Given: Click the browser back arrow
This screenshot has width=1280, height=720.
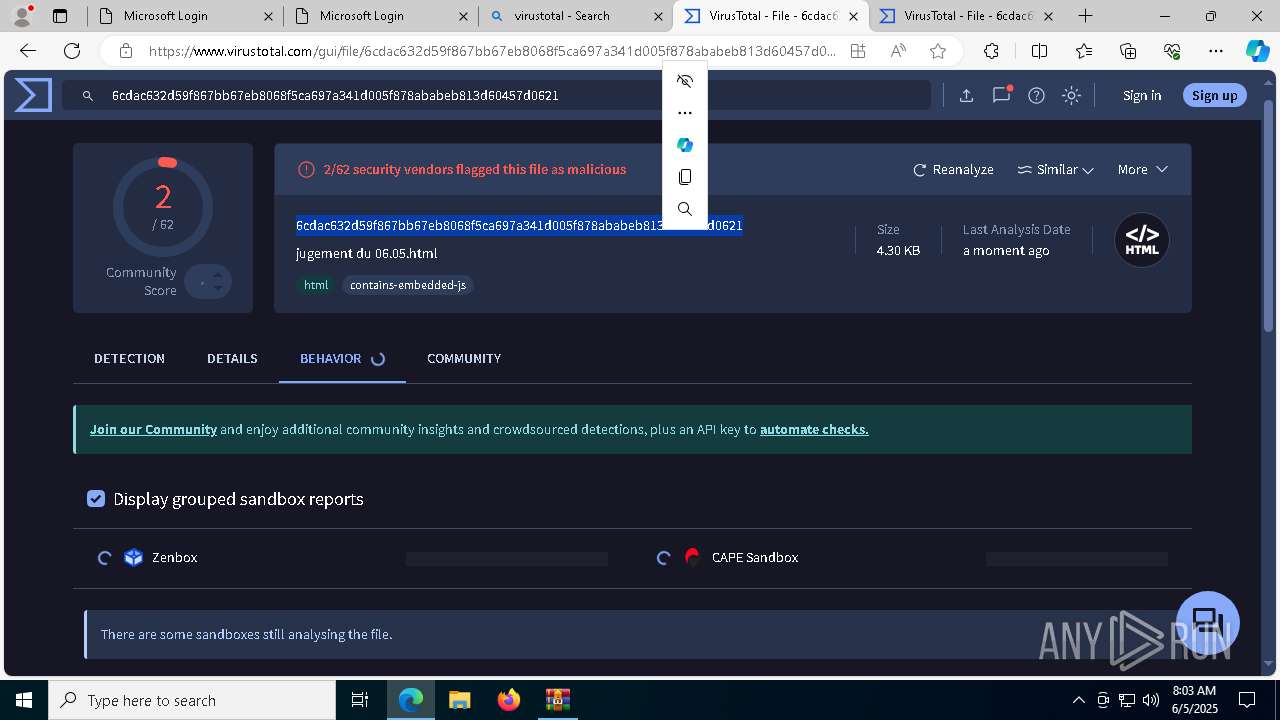Looking at the screenshot, I should pyautogui.click(x=28, y=51).
